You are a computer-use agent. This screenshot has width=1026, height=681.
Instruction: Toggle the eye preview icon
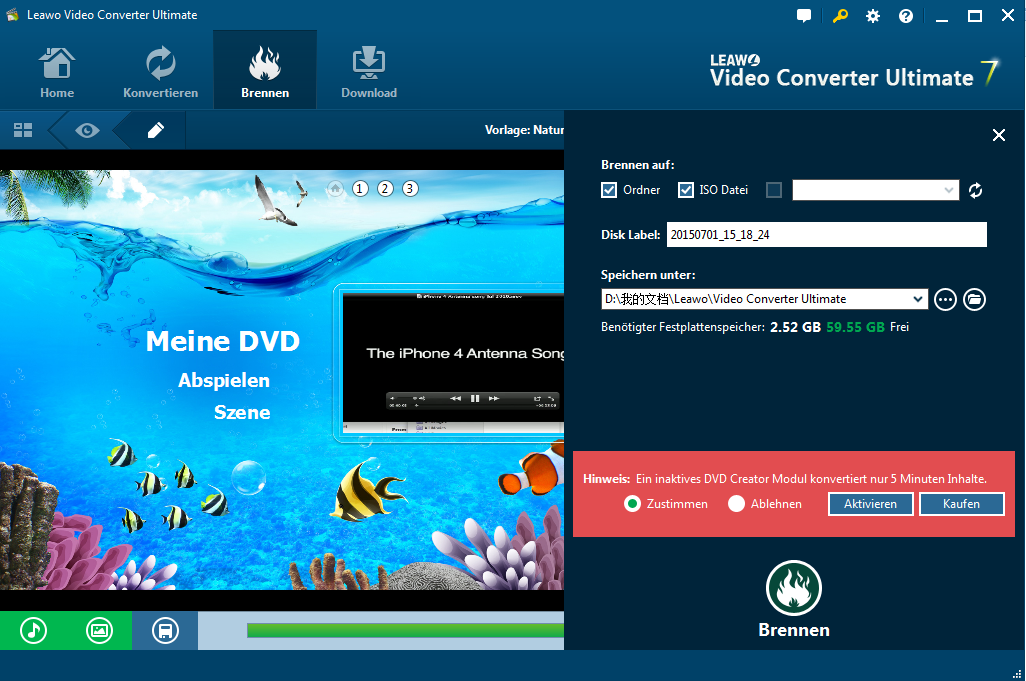coord(87,130)
